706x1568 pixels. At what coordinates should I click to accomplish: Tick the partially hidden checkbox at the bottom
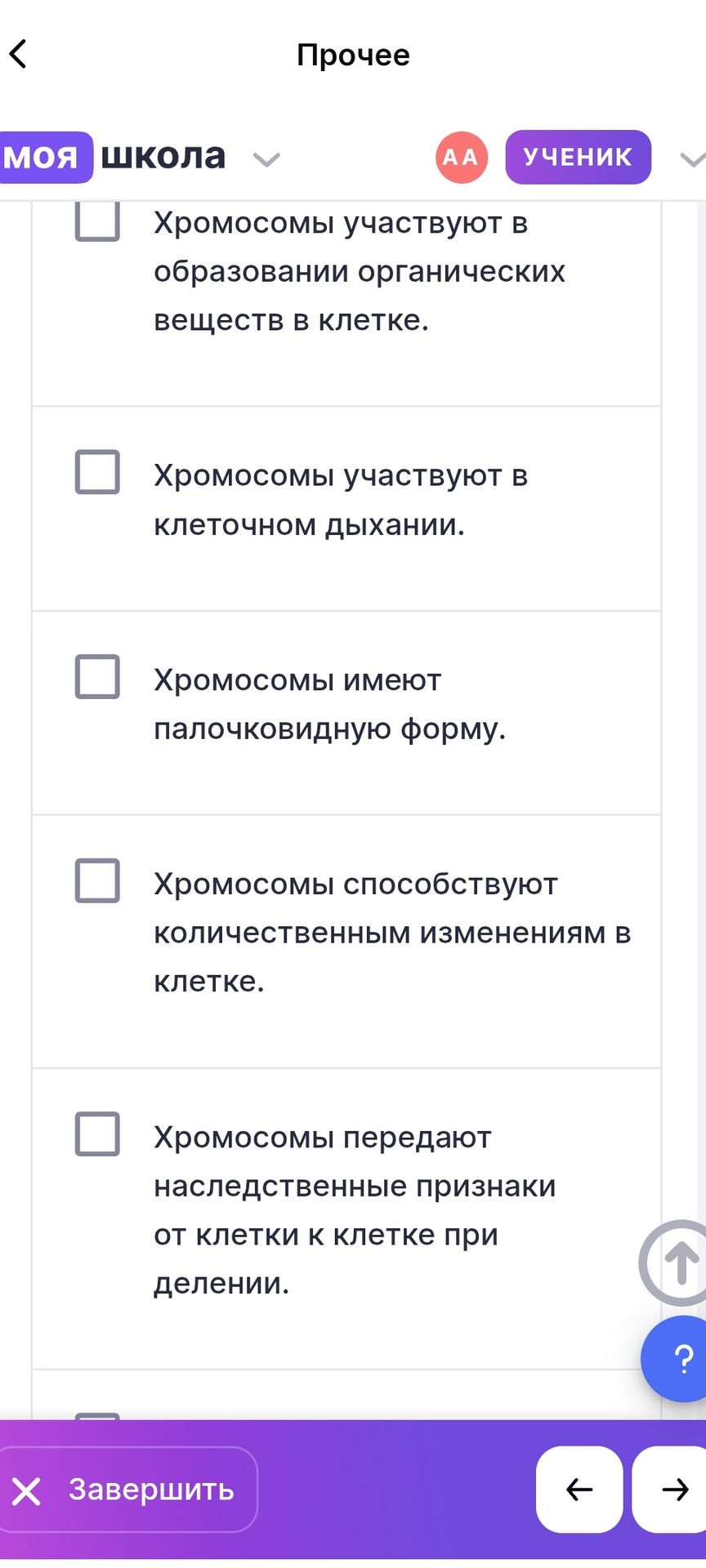tap(97, 1415)
